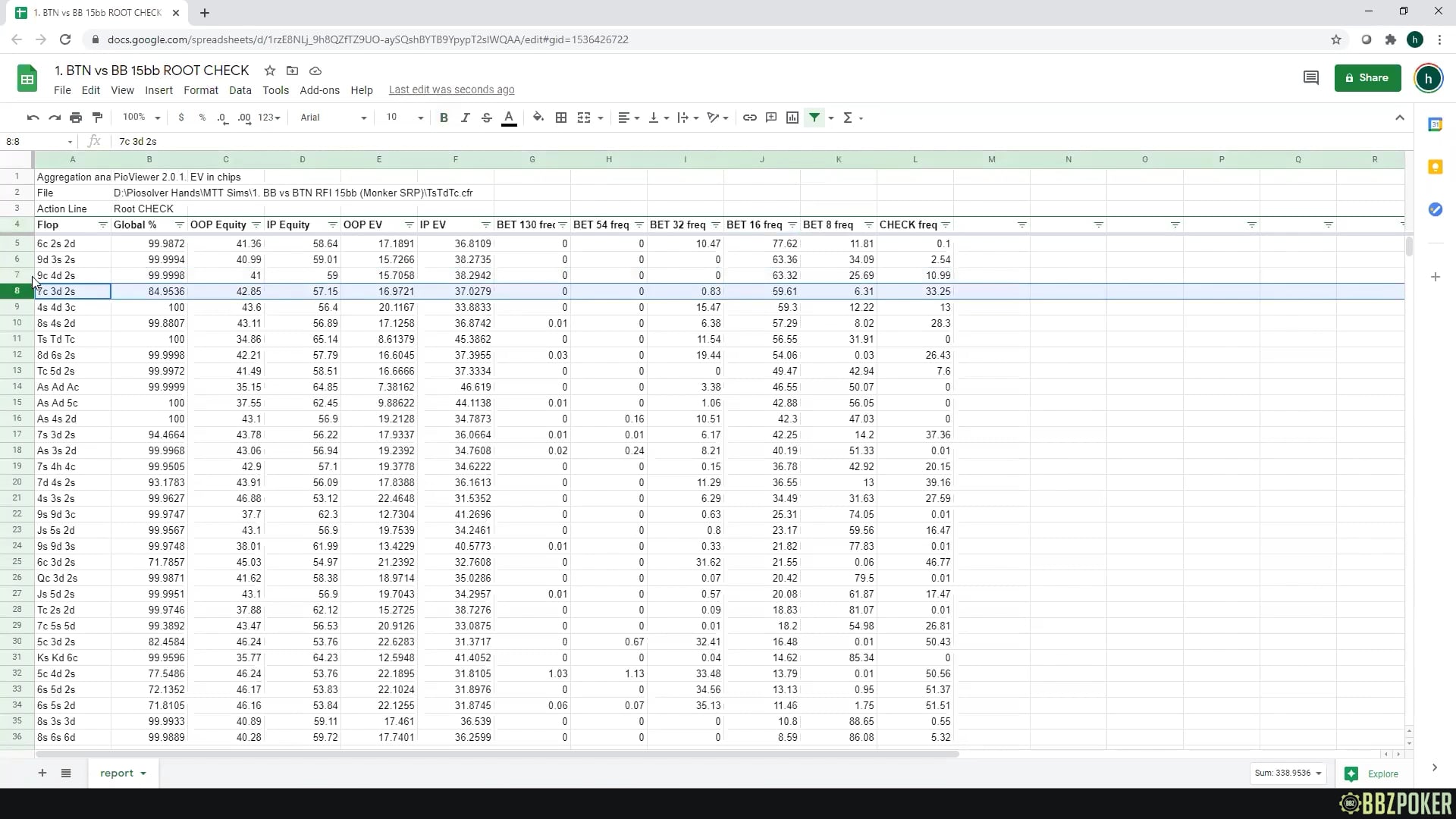Toggle strikethrough formatting
Viewport: 1456px width, 819px height.
pos(487,118)
